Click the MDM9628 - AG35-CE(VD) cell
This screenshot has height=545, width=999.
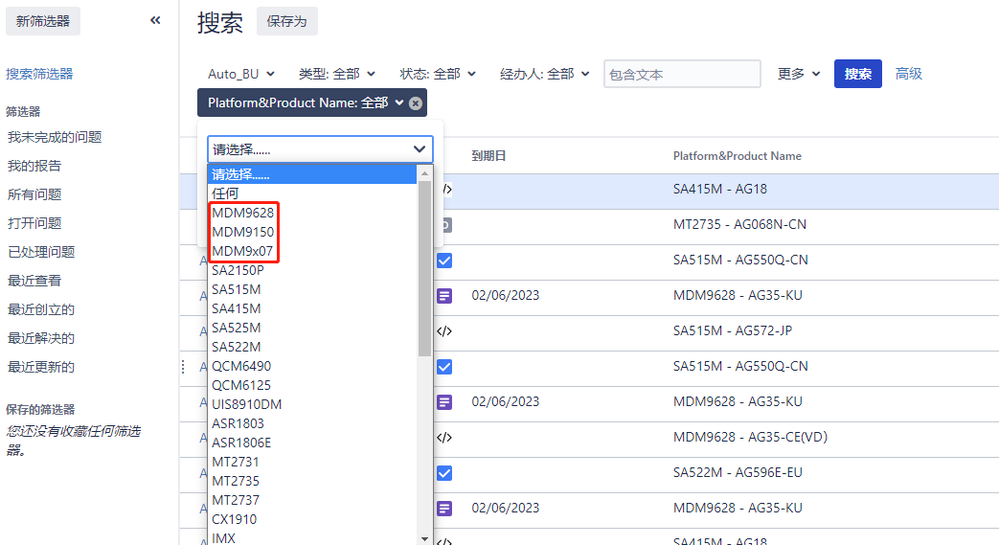click(x=751, y=437)
